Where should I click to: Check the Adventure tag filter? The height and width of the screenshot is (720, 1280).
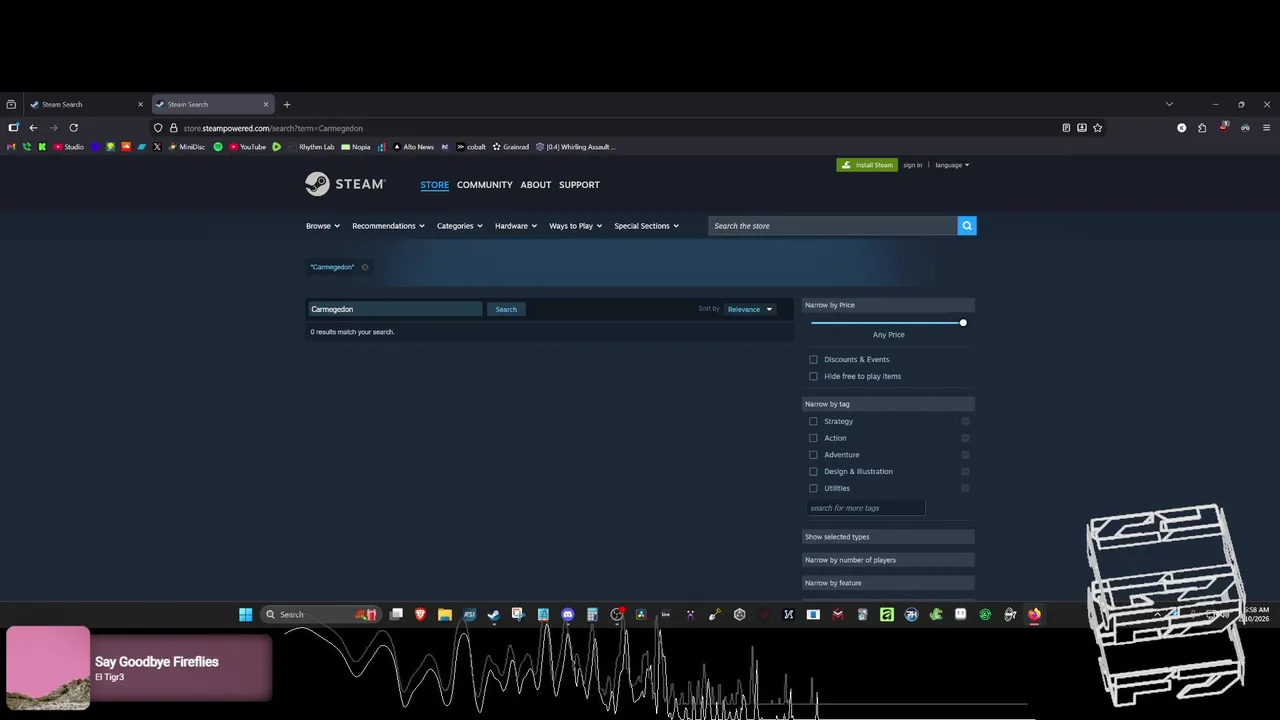point(813,455)
